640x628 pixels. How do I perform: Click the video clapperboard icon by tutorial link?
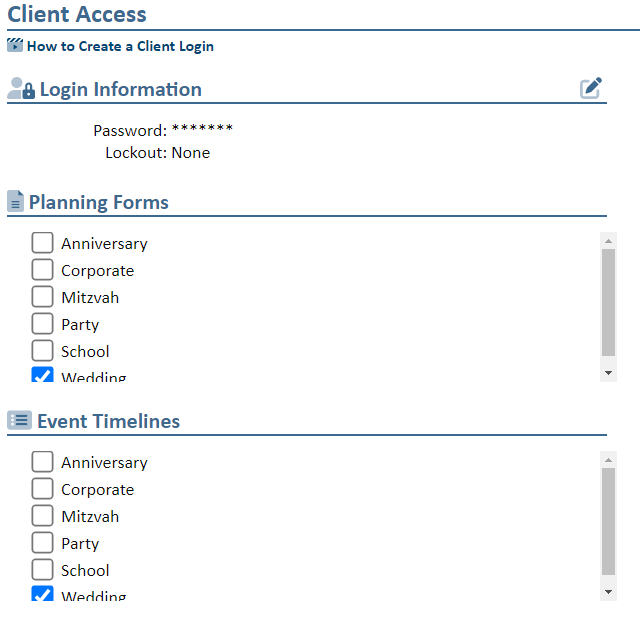[15, 45]
